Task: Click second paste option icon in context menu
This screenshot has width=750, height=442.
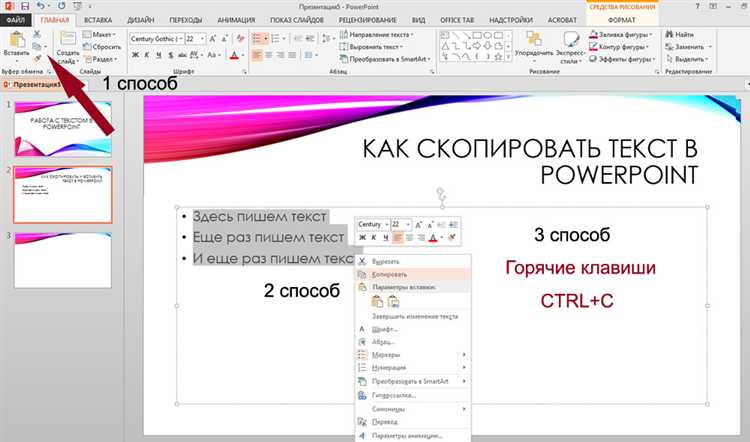Action: 394,301
